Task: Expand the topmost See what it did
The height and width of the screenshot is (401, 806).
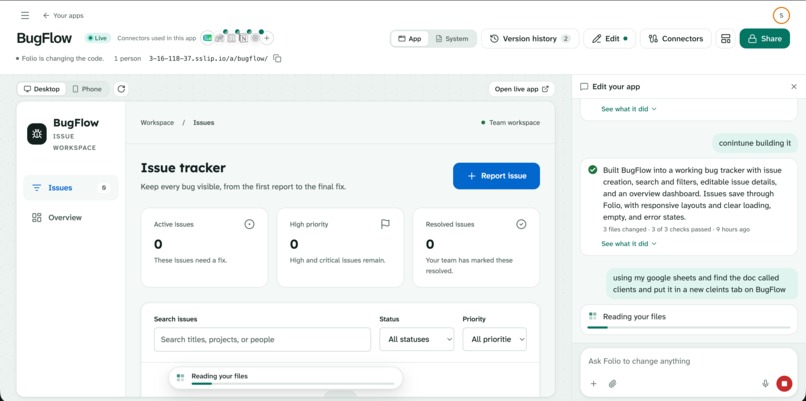Action: [629, 109]
